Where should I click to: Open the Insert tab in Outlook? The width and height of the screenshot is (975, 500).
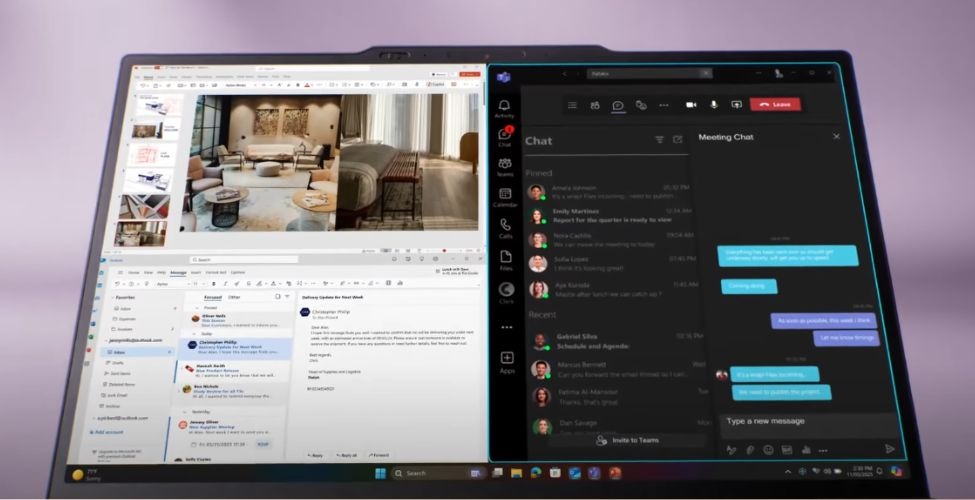(196, 272)
